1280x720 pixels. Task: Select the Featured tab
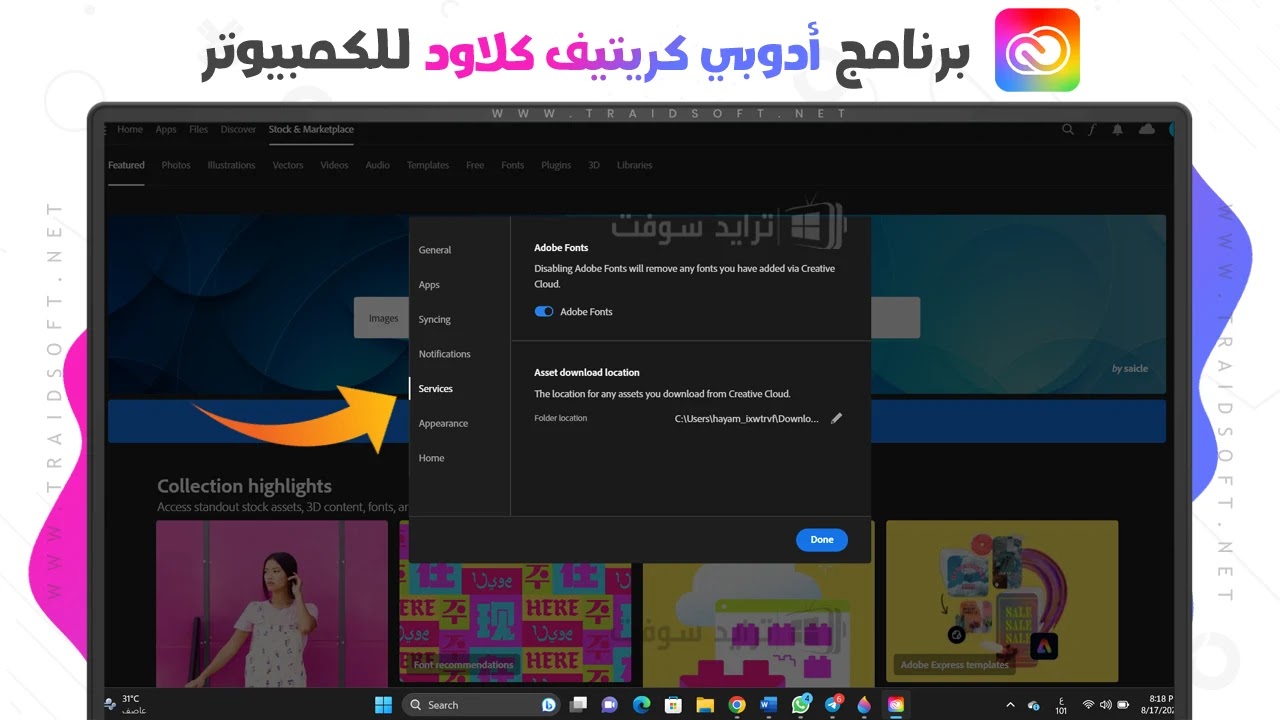tap(126, 165)
